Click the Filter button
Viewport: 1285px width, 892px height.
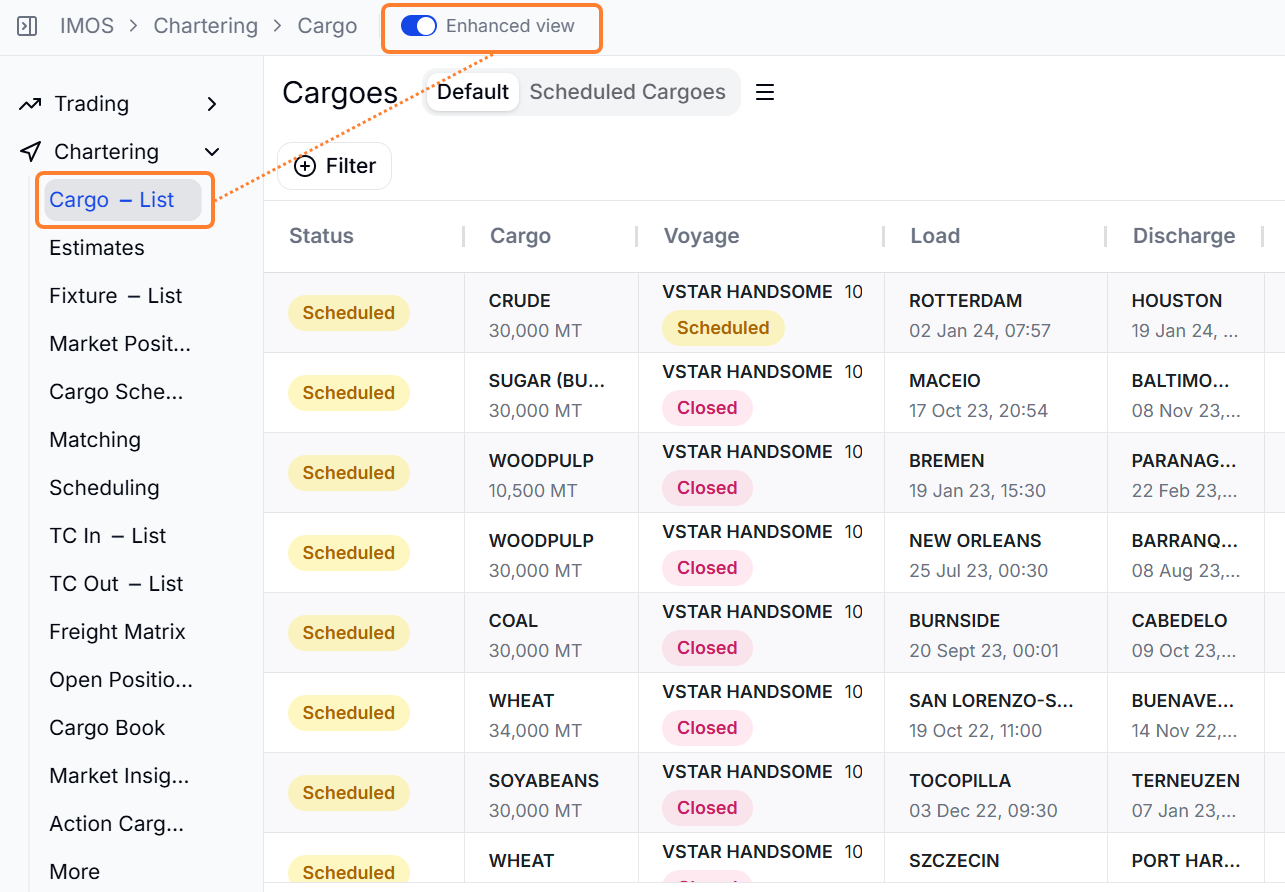[334, 166]
